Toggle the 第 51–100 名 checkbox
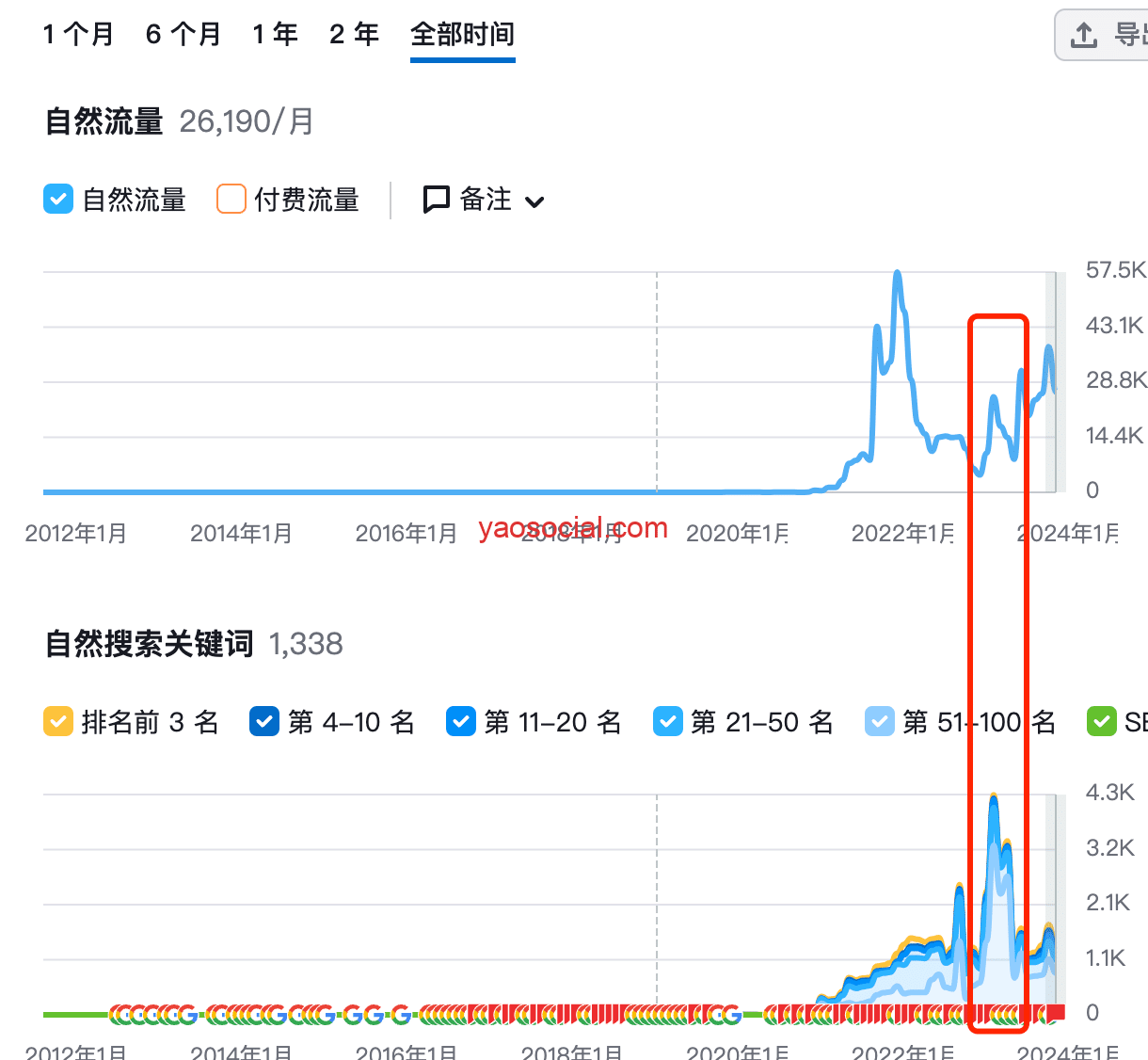The image size is (1148, 1060). (x=880, y=722)
